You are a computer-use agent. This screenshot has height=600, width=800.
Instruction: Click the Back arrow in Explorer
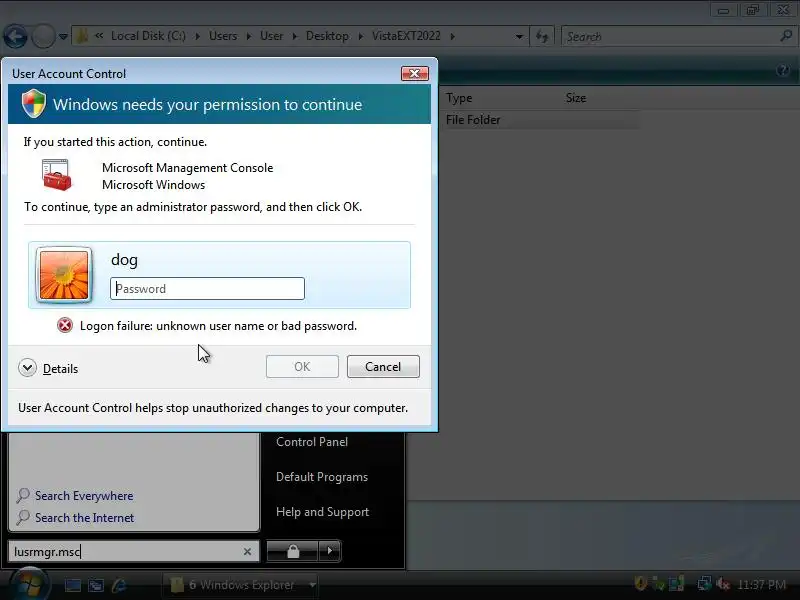tap(15, 37)
